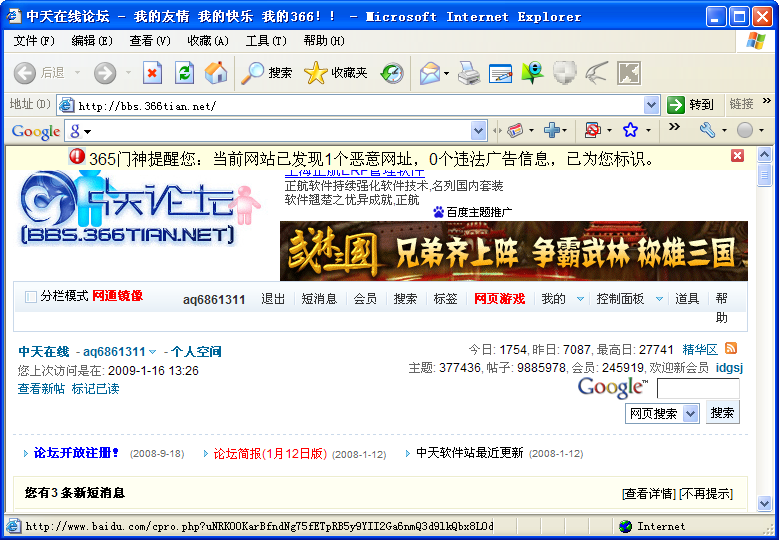Click the Google toolbar bookmarks star
Screen dimensions: 779x540
coord(630,130)
